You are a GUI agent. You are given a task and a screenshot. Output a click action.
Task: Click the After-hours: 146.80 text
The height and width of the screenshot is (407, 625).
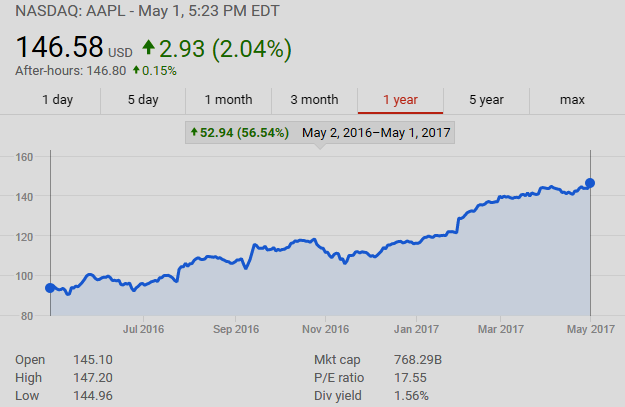(x=71, y=71)
